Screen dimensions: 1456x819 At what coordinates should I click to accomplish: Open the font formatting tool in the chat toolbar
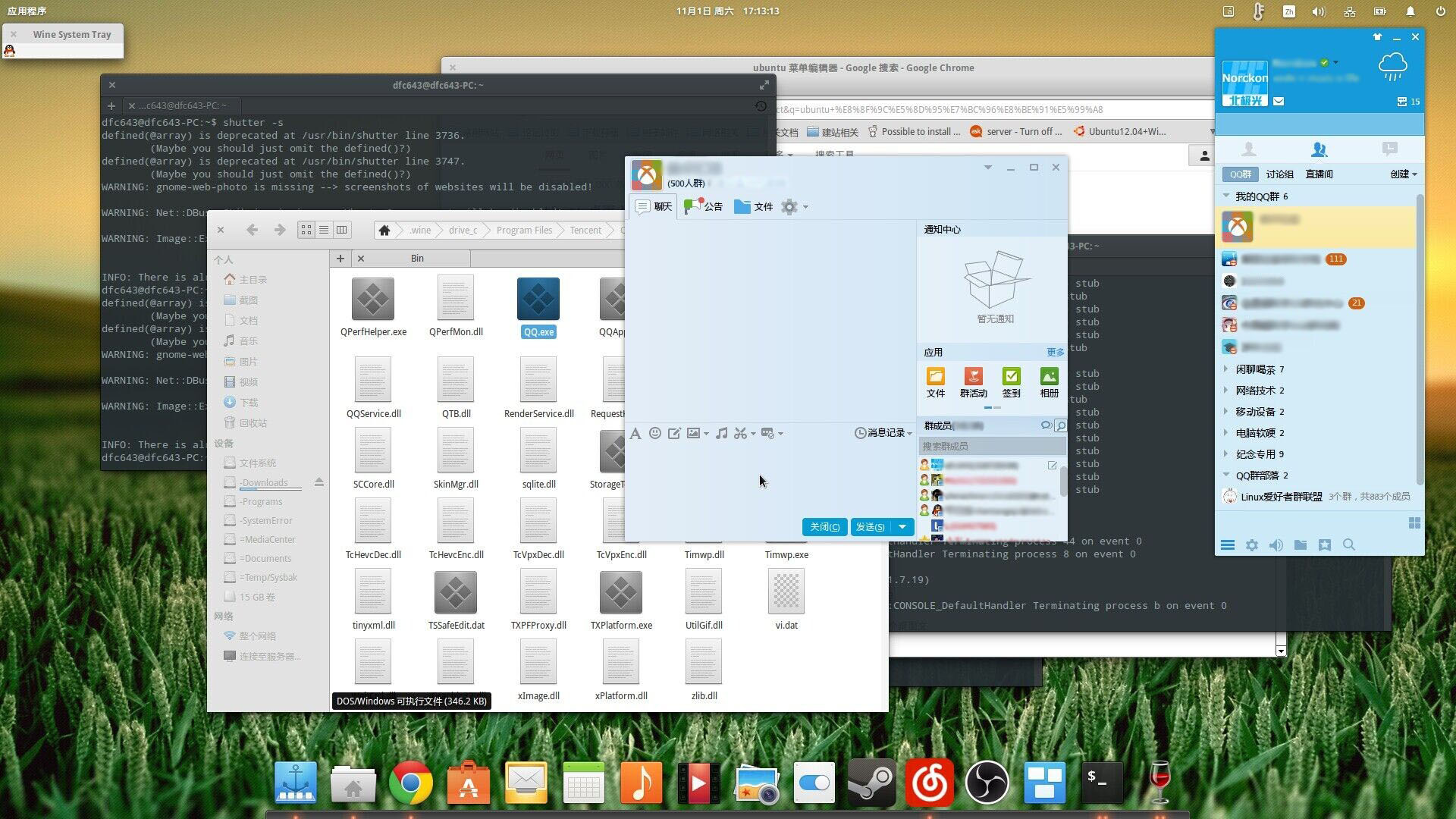[x=635, y=433]
